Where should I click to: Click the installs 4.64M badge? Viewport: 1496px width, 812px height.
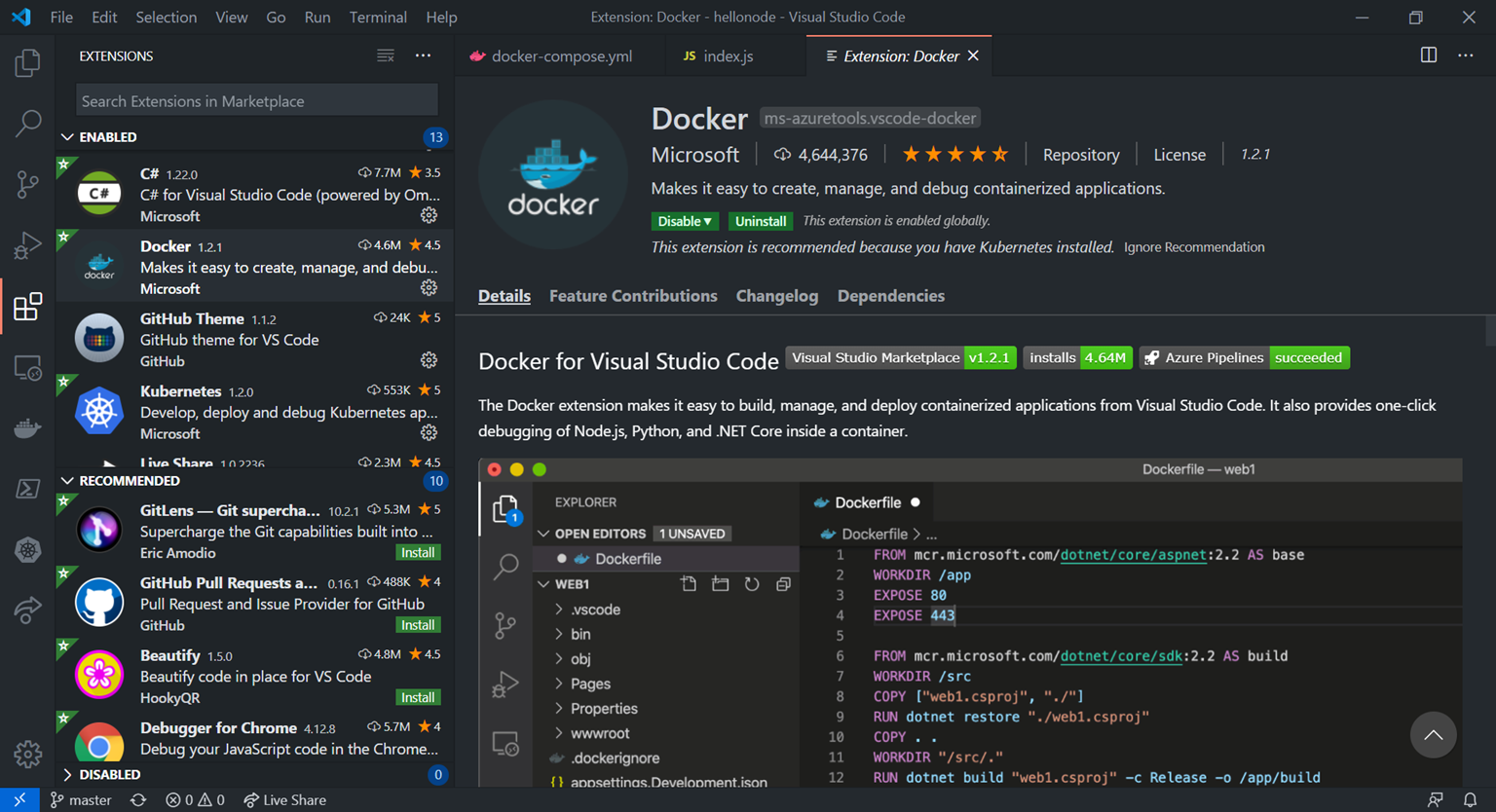[x=1078, y=358]
